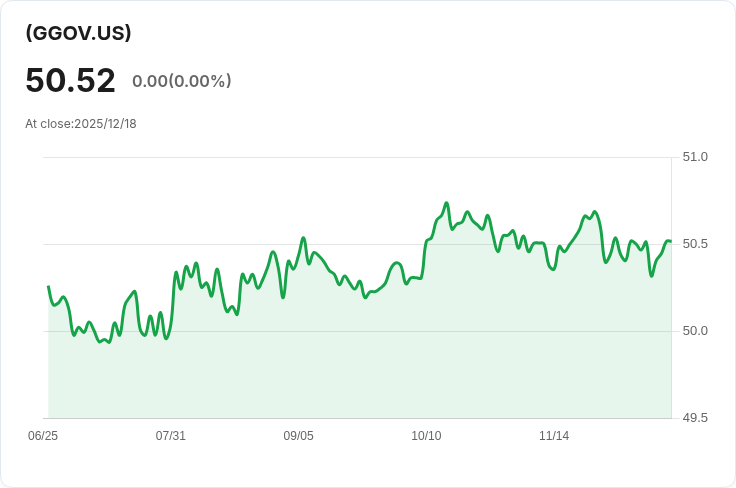Select the 07/31 date label

171,436
